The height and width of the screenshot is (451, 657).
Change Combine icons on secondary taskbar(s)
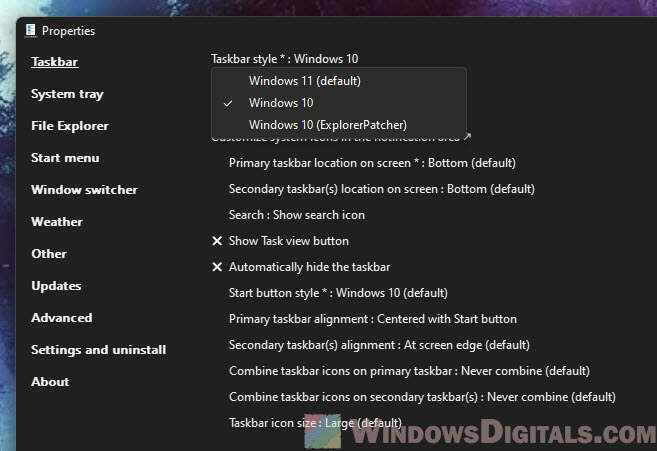tap(422, 397)
